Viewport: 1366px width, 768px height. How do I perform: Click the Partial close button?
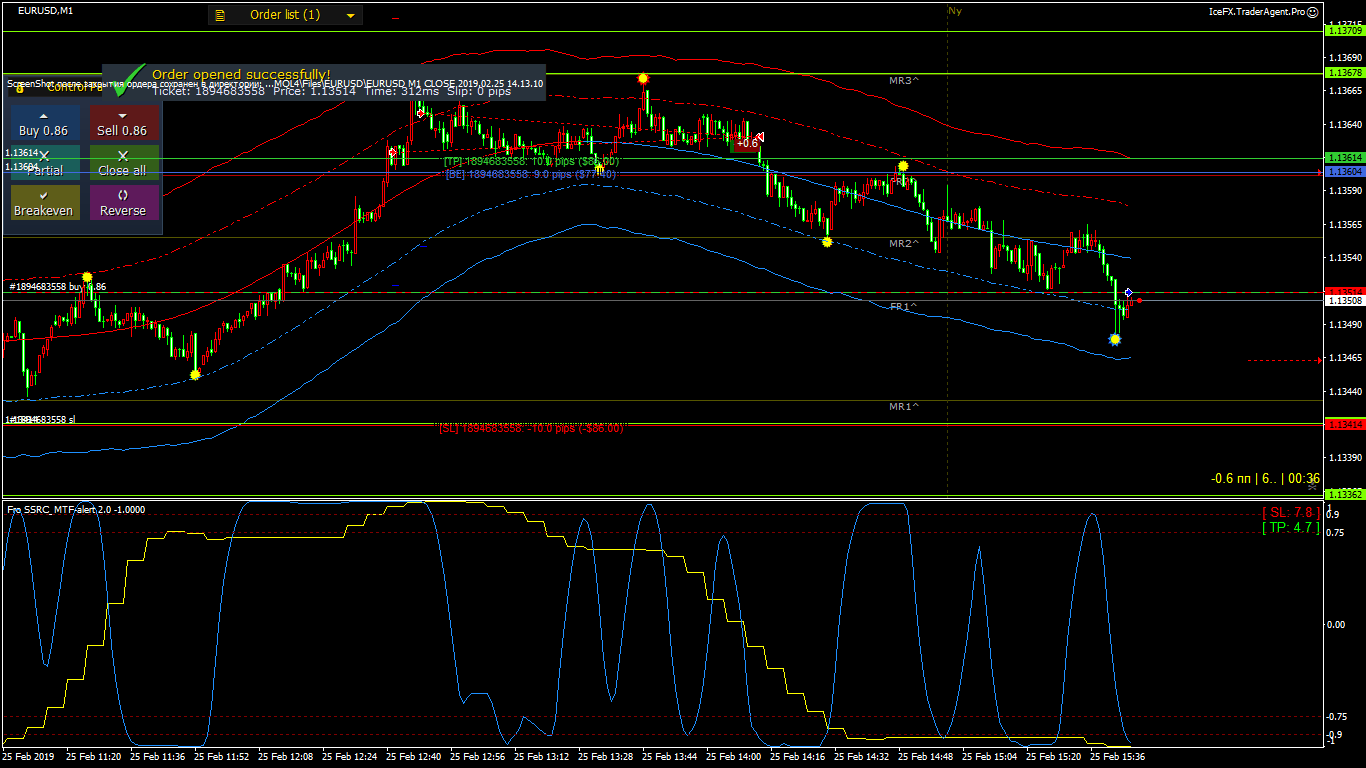[x=44, y=163]
